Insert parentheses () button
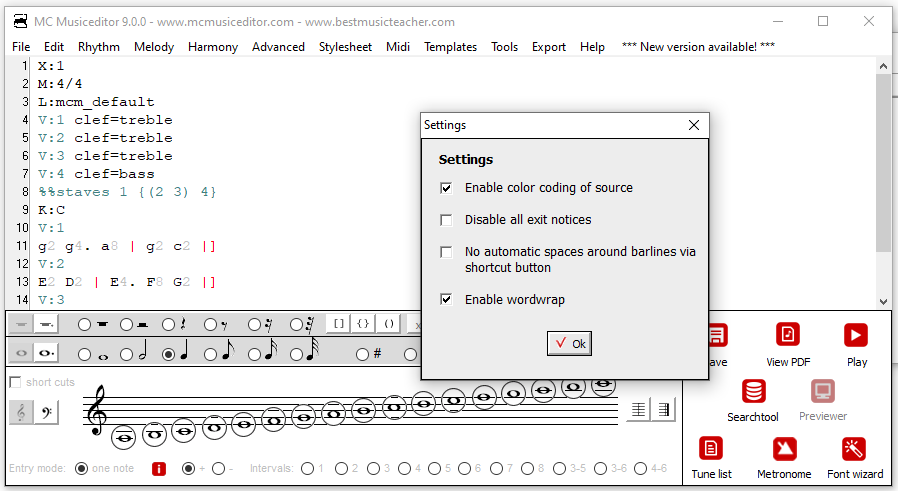 point(388,324)
